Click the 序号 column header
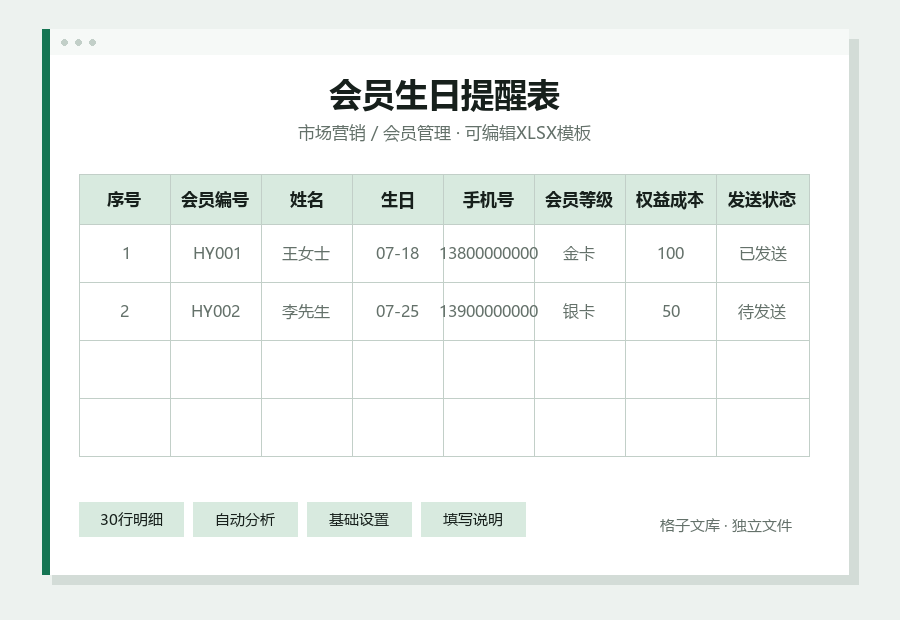Screen dimensions: 900x620 (125, 200)
